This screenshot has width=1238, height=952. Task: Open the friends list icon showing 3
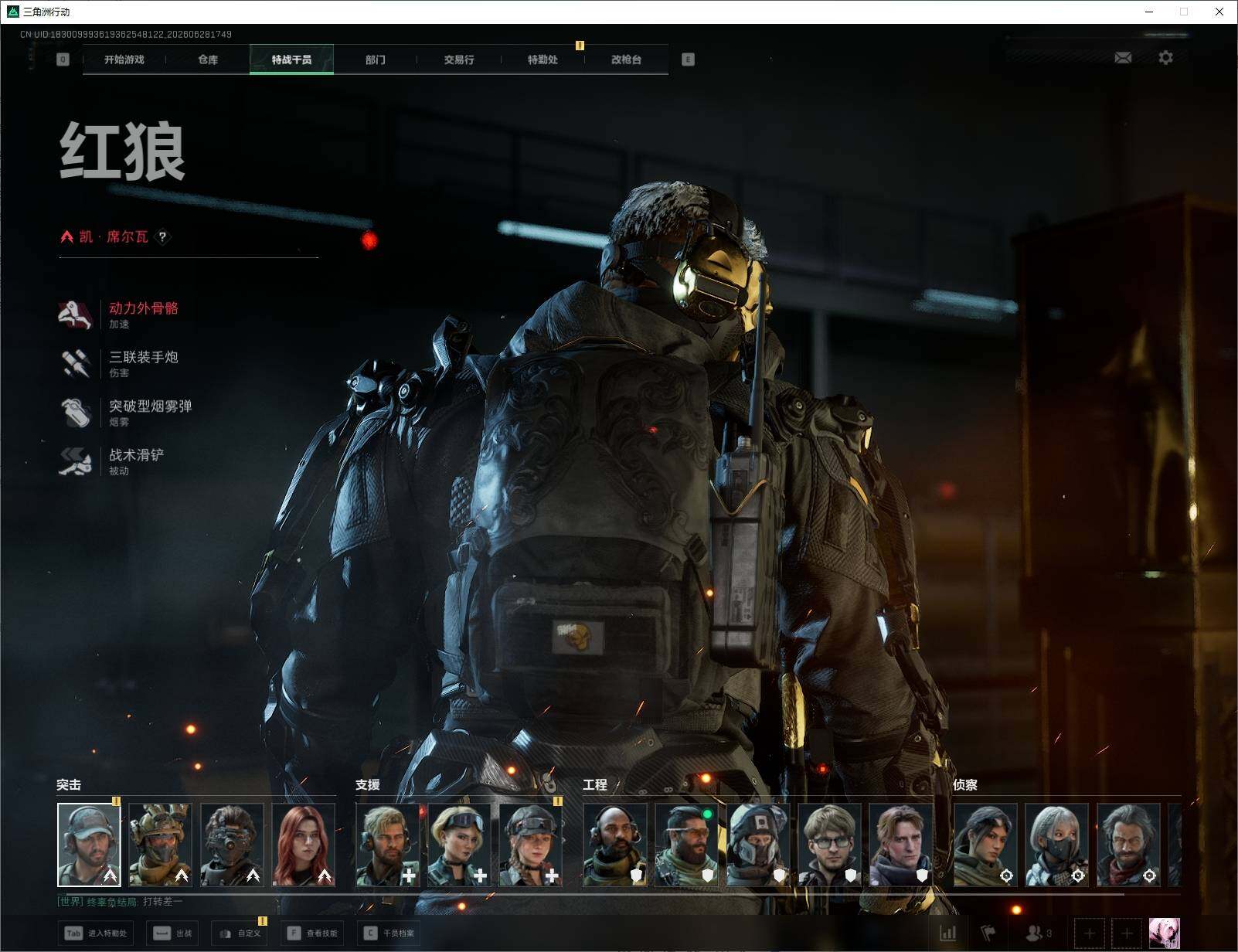[x=1038, y=933]
